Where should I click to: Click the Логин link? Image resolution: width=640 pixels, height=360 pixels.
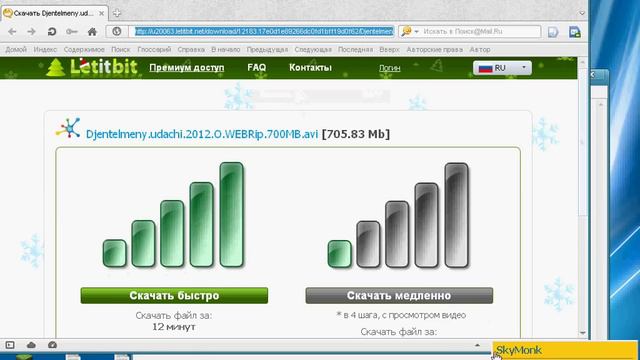tap(389, 68)
